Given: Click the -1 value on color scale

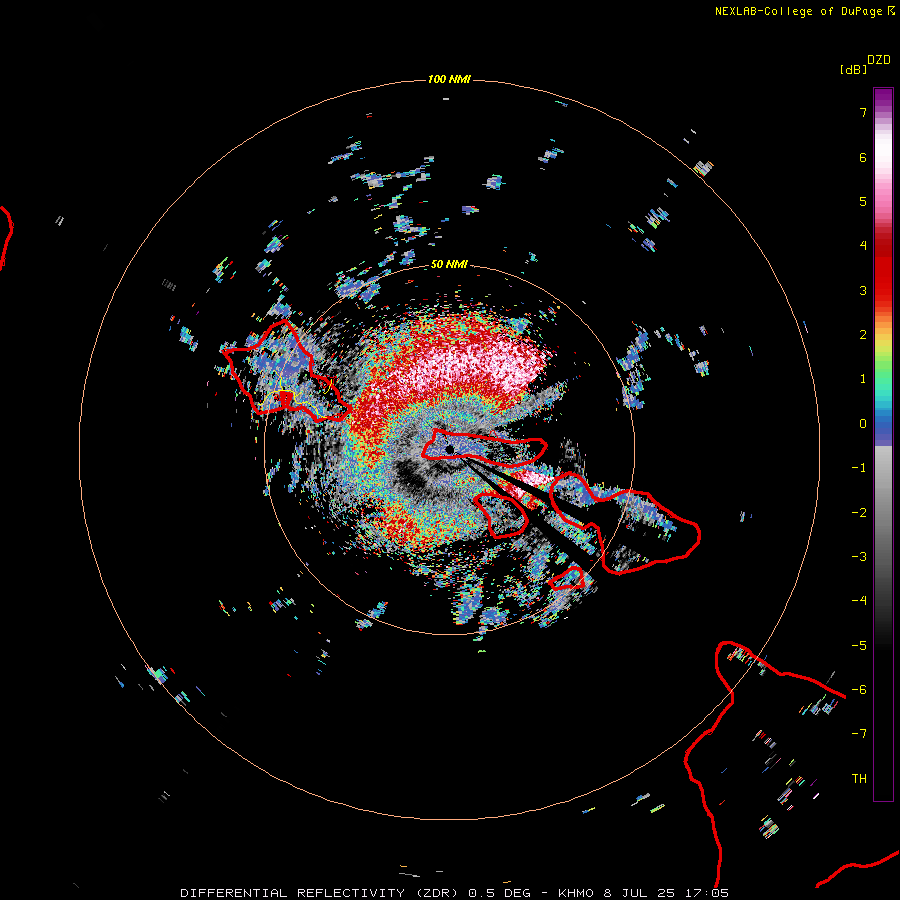Looking at the screenshot, I should [859, 468].
